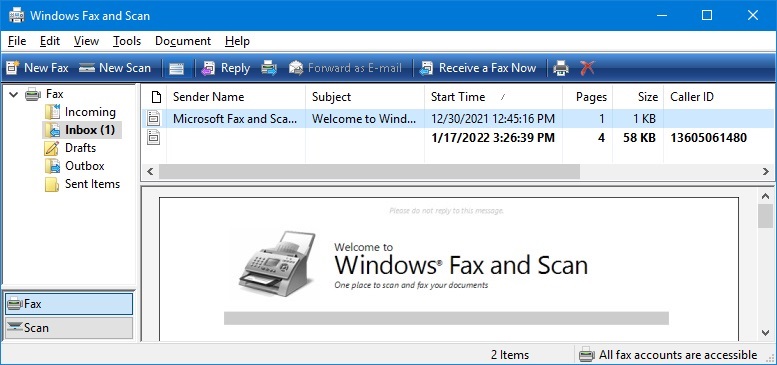Click the Reply toolbar button

(225, 68)
